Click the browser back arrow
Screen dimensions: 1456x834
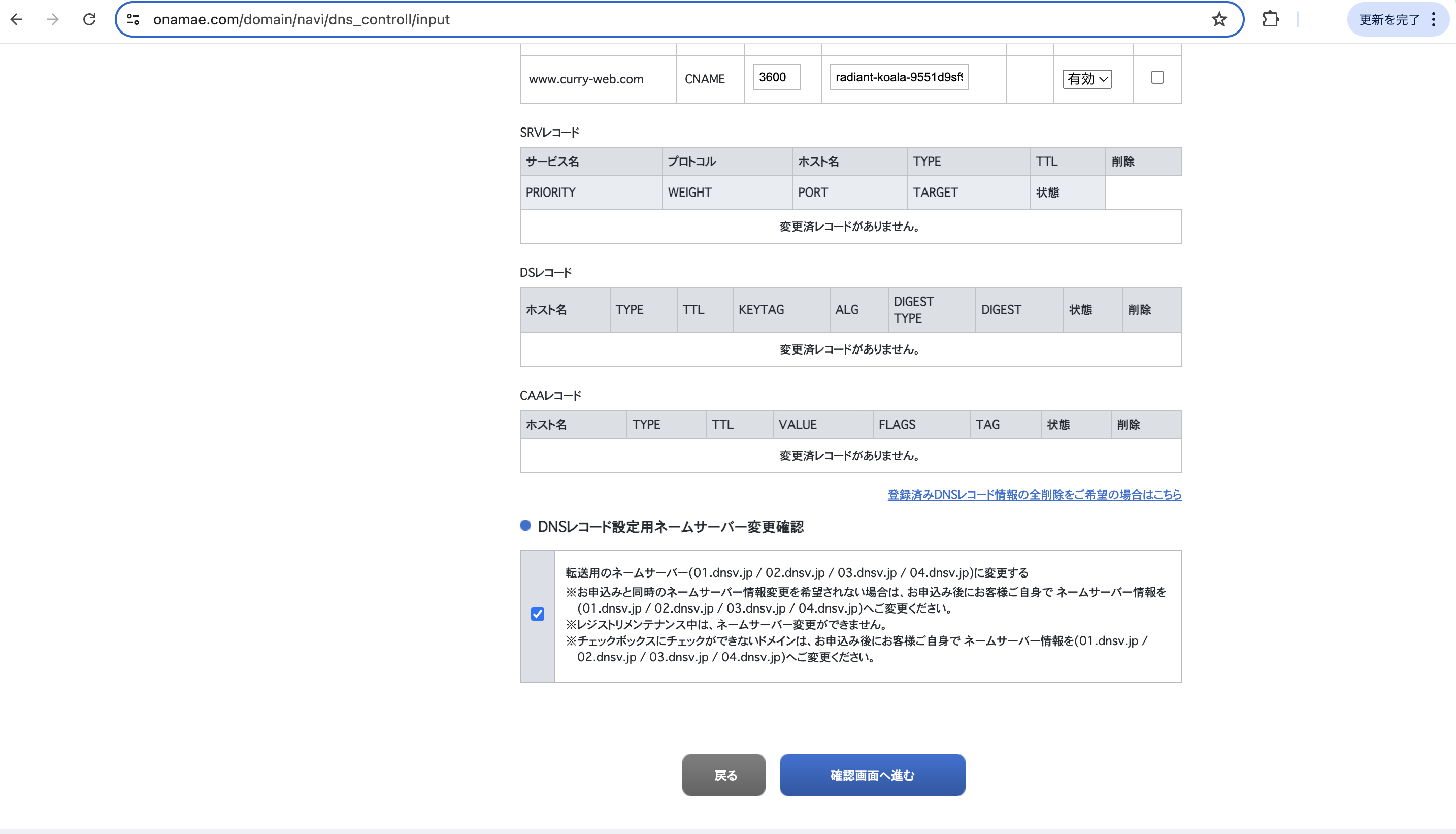coord(17,19)
